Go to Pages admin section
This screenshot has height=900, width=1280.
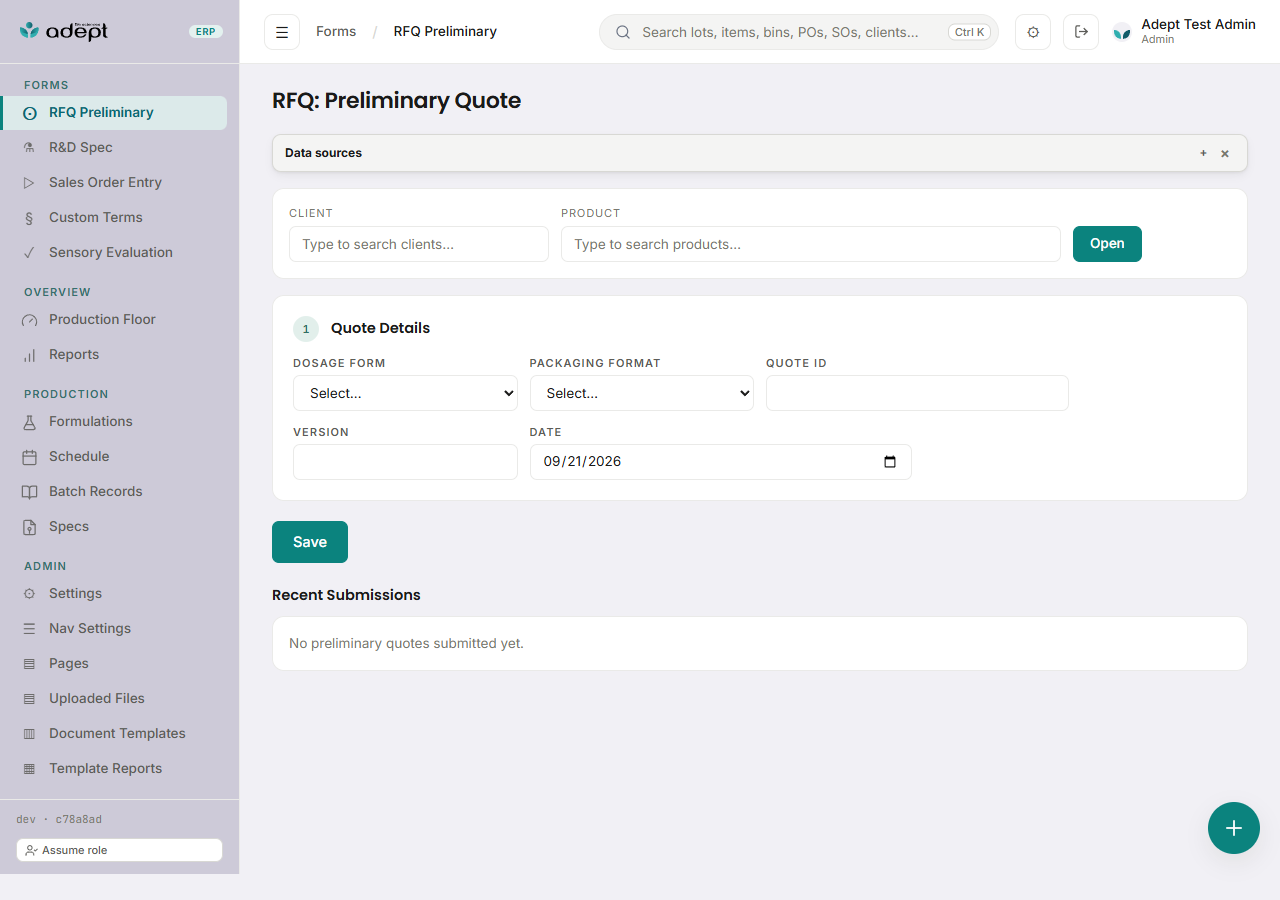(114, 664)
